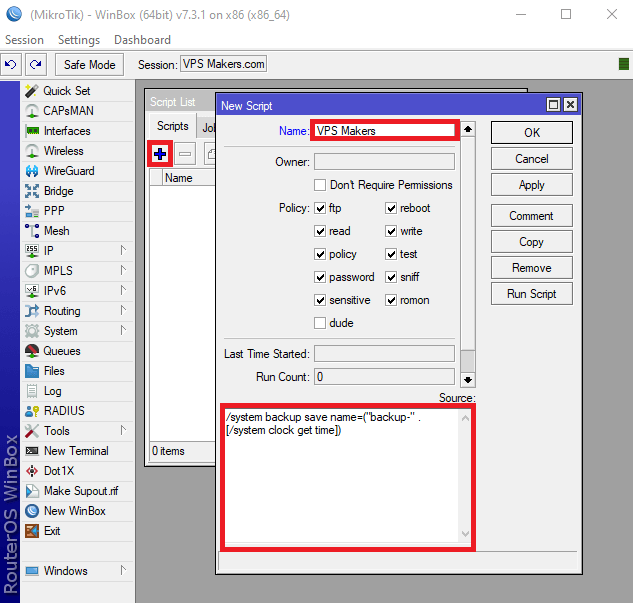Viewport: 633px width, 603px height.
Task: Click Cancel in New Script
Action: [x=532, y=159]
